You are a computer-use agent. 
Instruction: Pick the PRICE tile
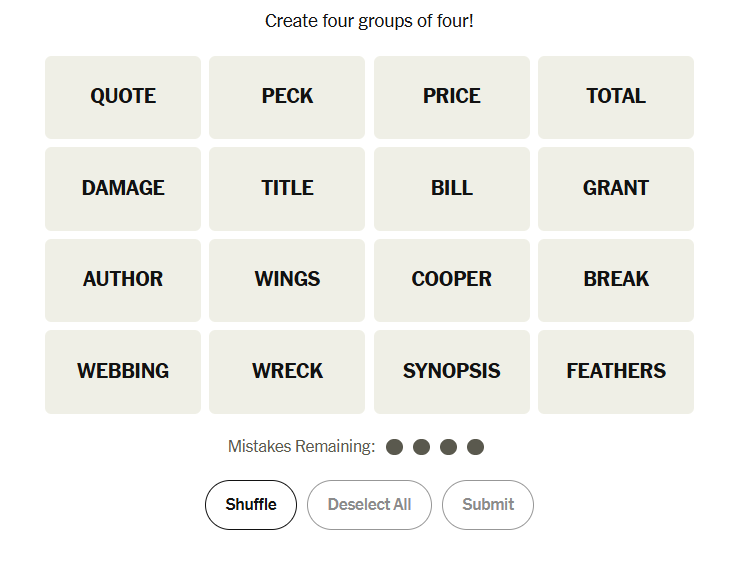pyautogui.click(x=452, y=97)
